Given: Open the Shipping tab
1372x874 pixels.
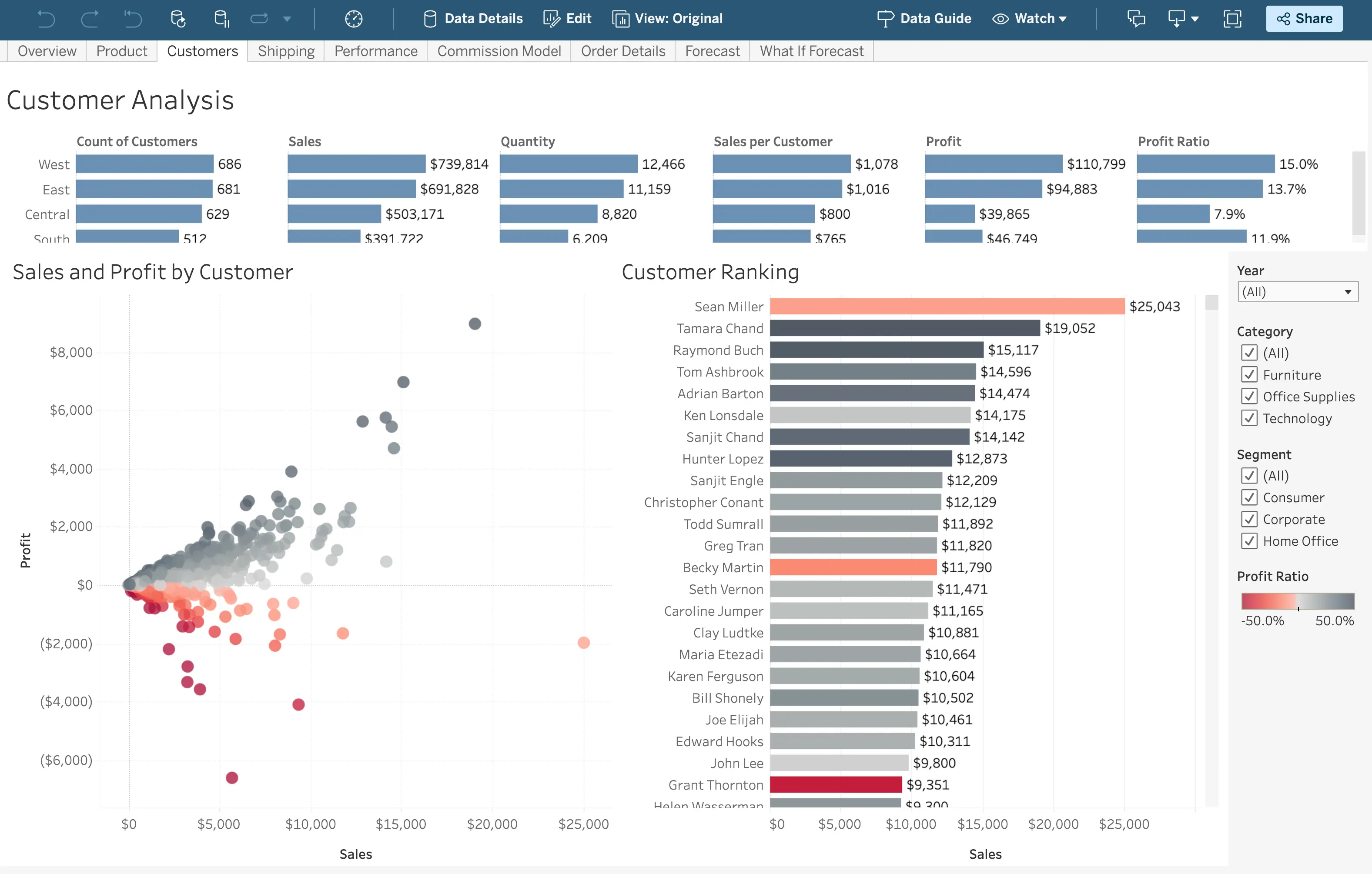Looking at the screenshot, I should point(285,51).
